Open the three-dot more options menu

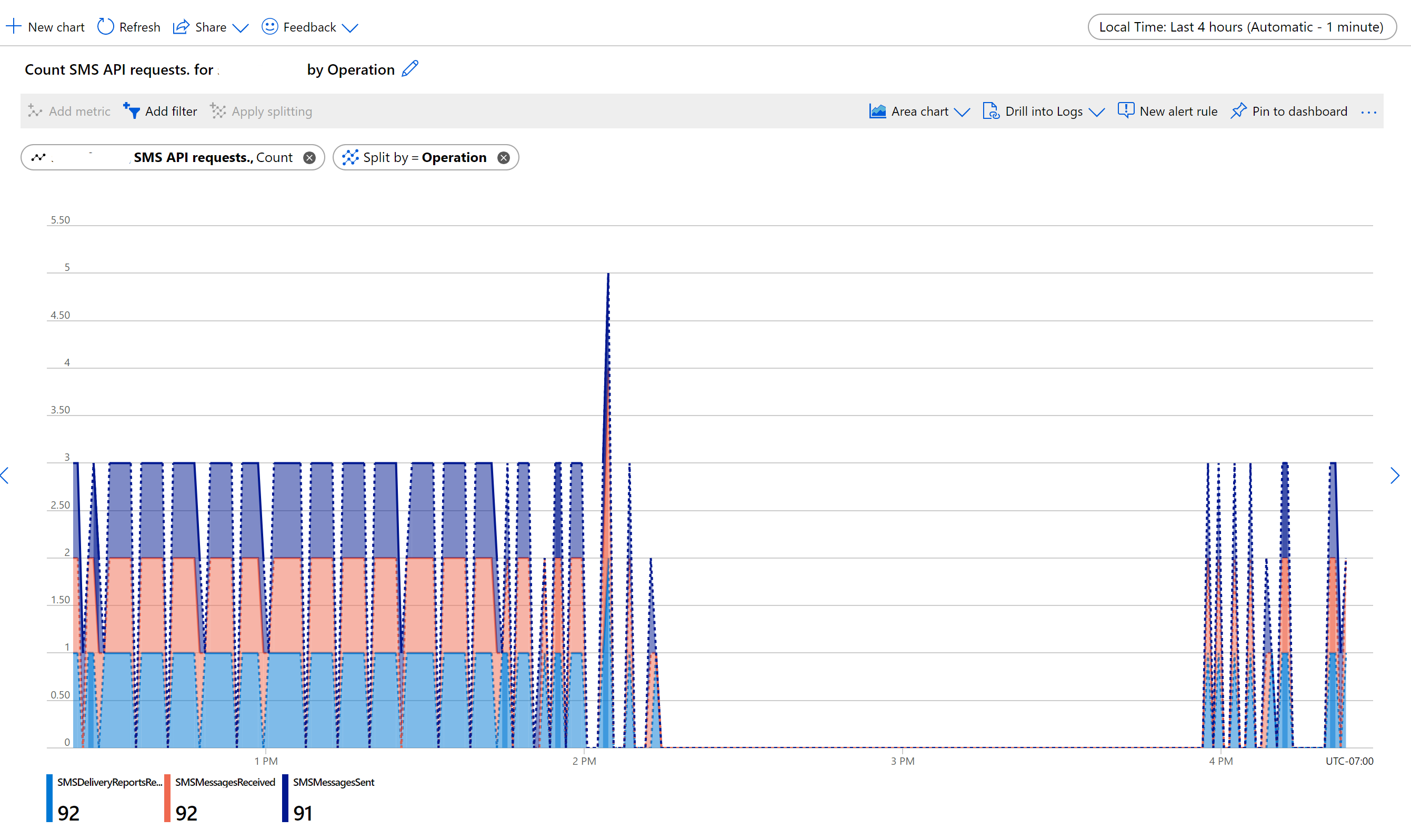click(x=1368, y=112)
